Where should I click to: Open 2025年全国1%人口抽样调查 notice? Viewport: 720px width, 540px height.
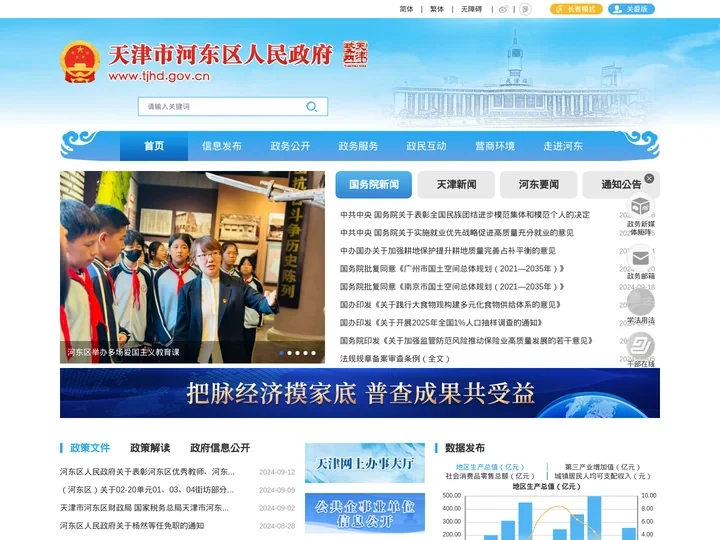[441, 323]
